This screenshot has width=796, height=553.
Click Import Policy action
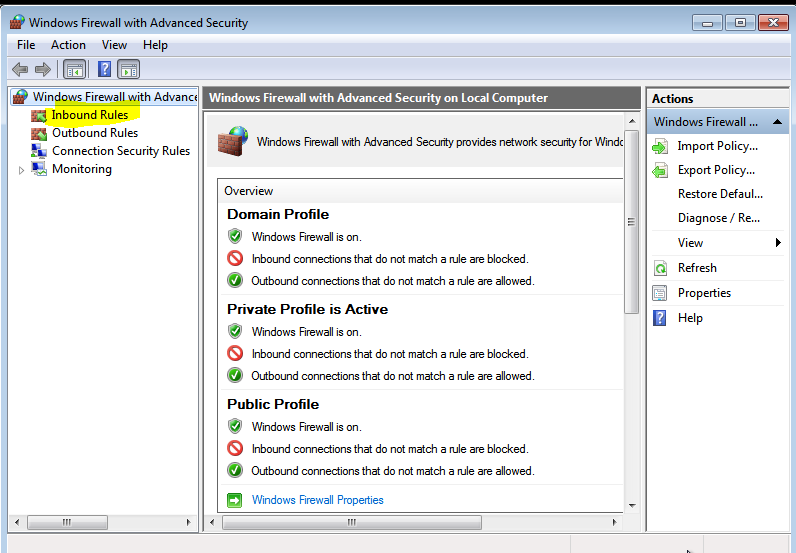(x=717, y=146)
